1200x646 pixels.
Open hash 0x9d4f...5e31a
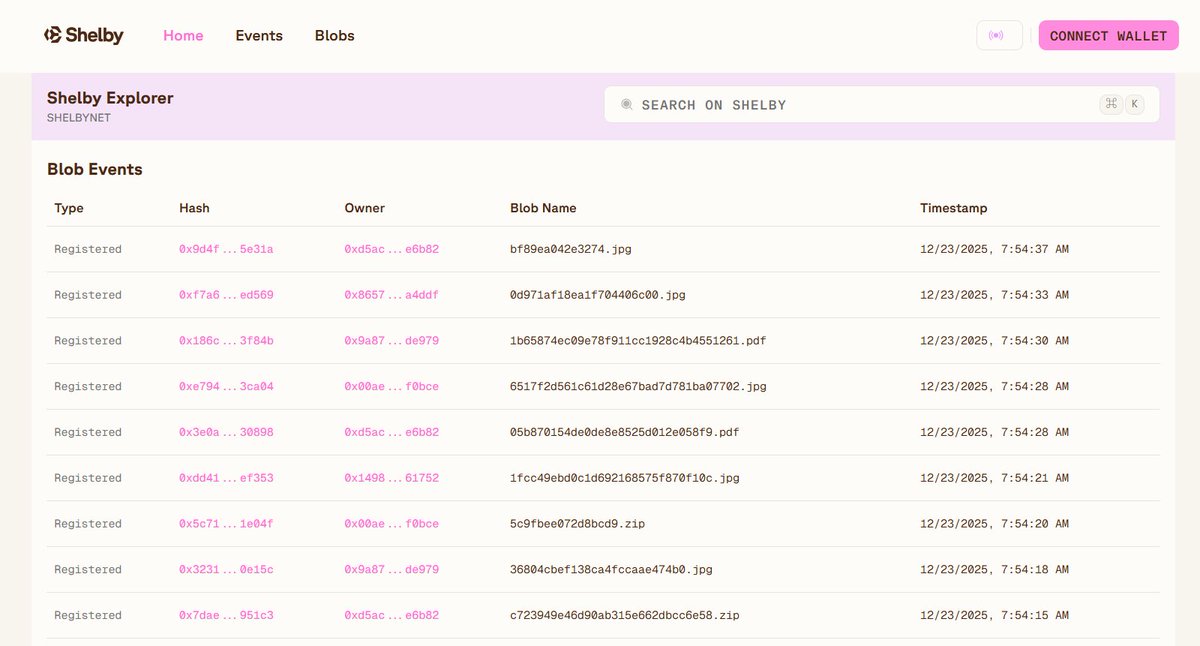coord(226,249)
